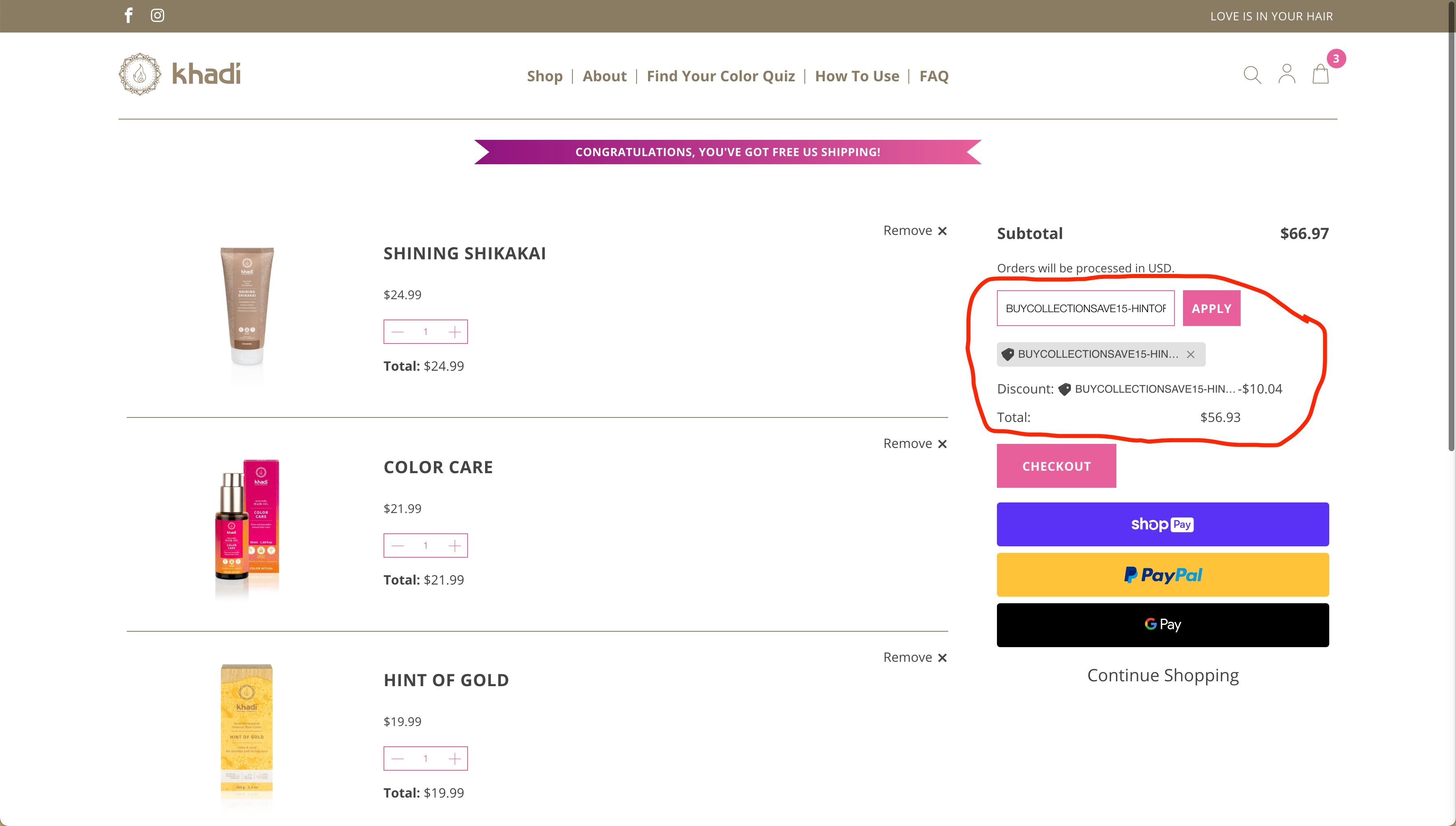Image resolution: width=1456 pixels, height=826 pixels.
Task: Open the shopping bag cart icon
Action: click(x=1320, y=74)
